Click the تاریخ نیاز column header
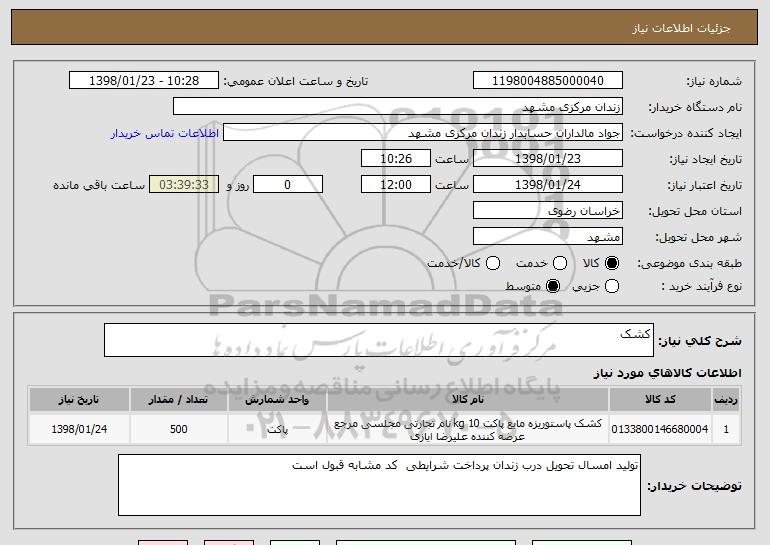770x545 pixels. [x=79, y=400]
